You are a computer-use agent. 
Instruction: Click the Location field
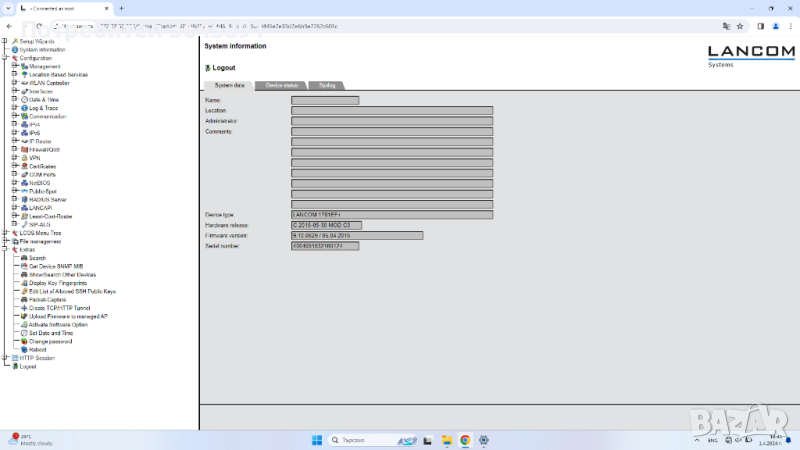click(x=392, y=111)
